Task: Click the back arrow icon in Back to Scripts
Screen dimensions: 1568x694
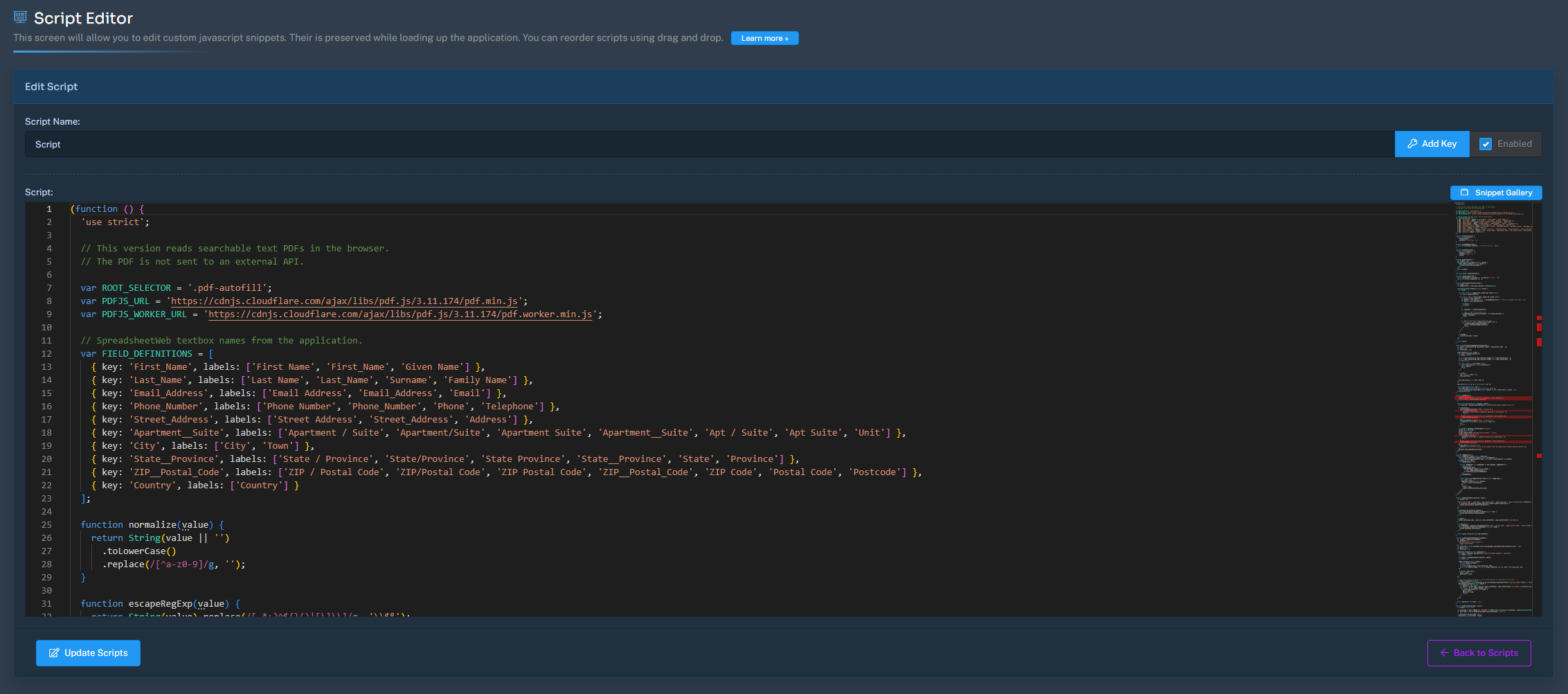Action: [x=1444, y=653]
